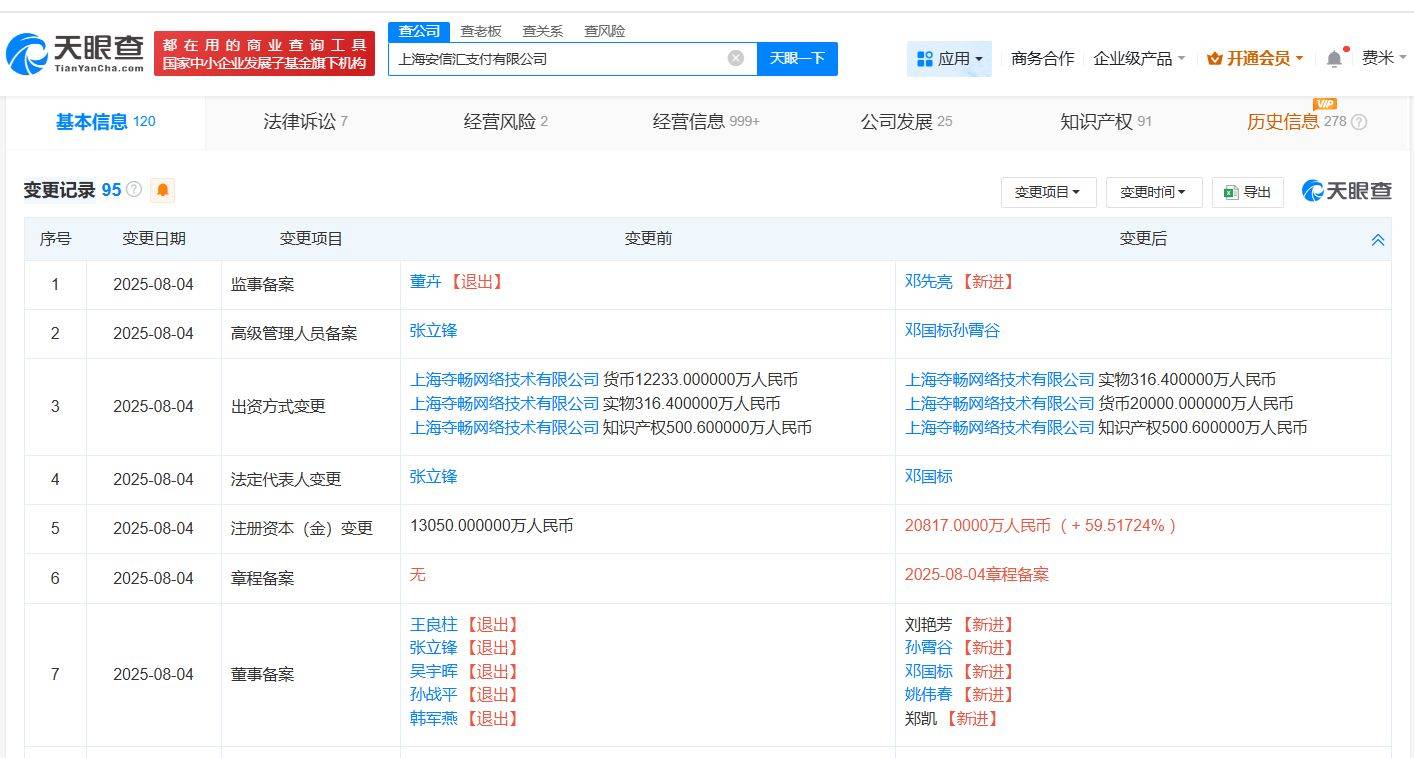Screen dimensions: 1414x758
Task: Click 郑凯 name in 董事备案 row
Action: coord(921,718)
